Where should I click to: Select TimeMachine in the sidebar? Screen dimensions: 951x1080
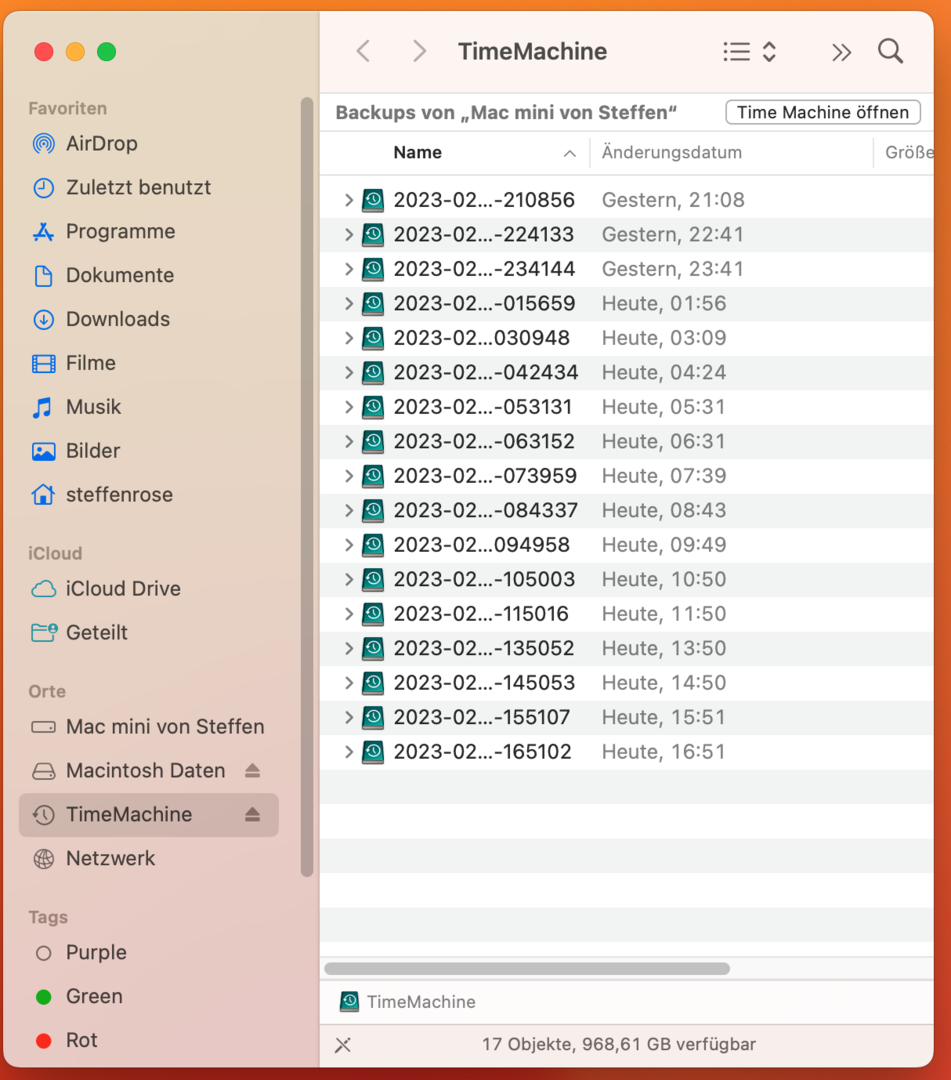tap(149, 815)
